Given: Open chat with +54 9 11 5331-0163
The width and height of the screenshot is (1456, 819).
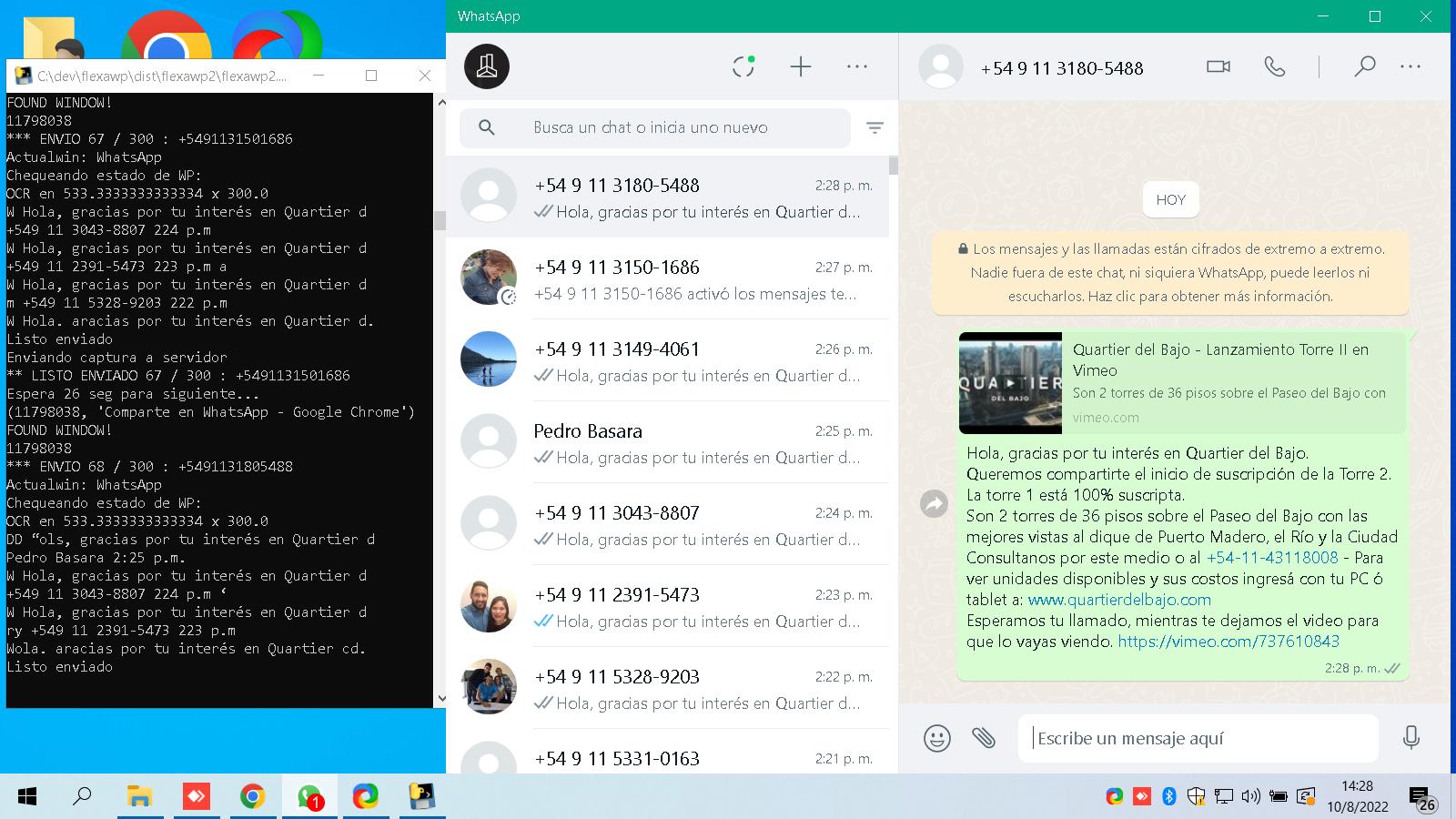Looking at the screenshot, I should [x=667, y=753].
